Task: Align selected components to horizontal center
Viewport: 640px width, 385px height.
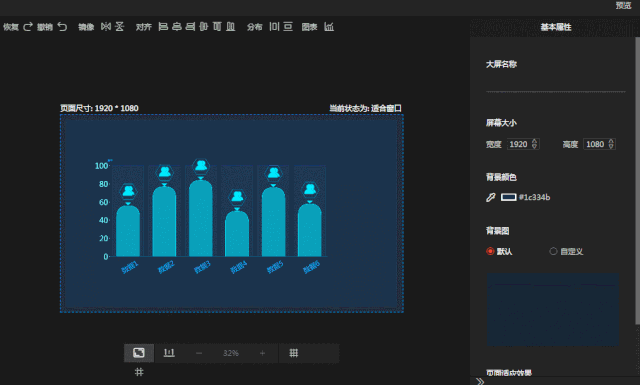Action: tap(177, 27)
